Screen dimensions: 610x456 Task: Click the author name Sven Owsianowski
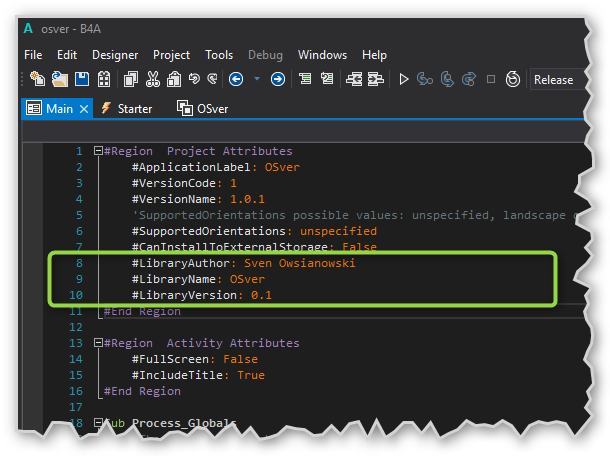point(300,263)
